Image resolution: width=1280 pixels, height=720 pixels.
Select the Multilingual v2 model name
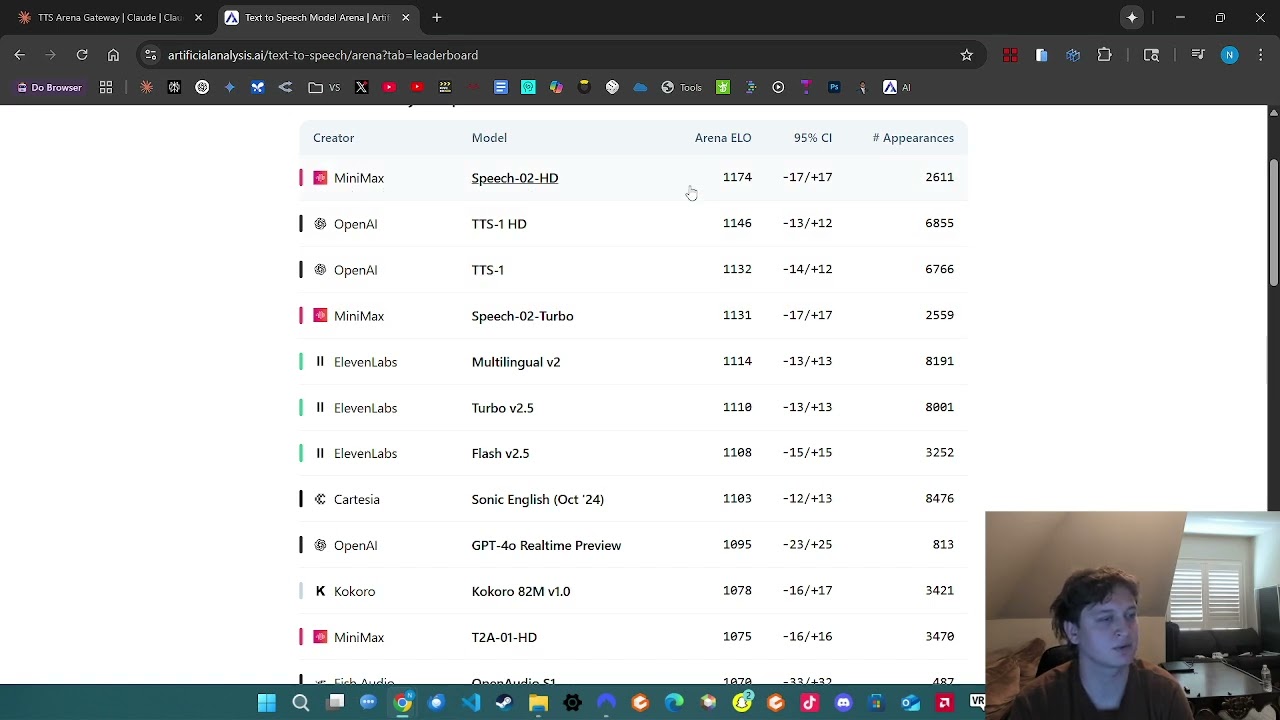click(516, 362)
